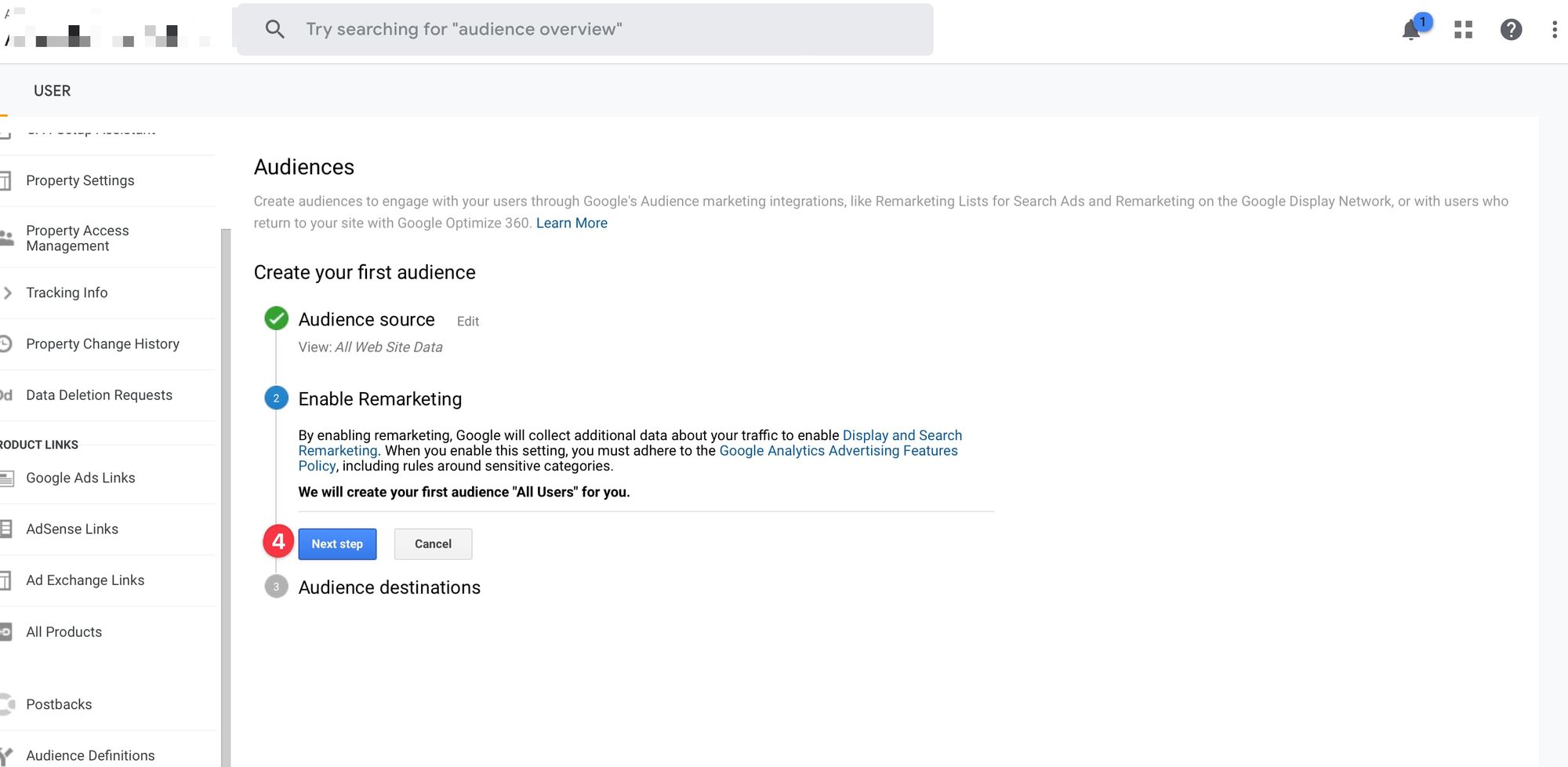Click the Property Access Management people icon
1568x767 pixels.
coord(7,238)
